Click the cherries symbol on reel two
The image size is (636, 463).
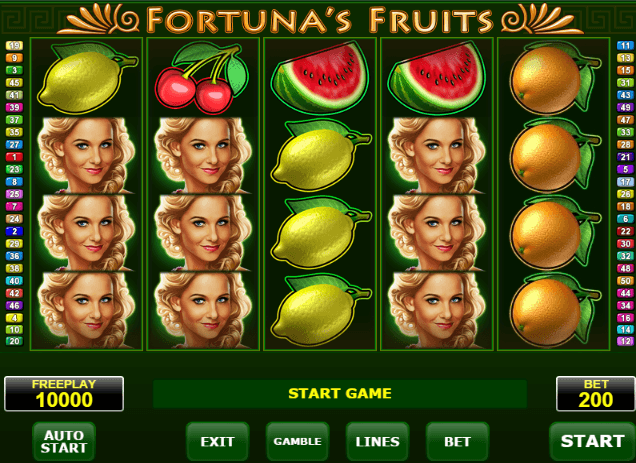(202, 78)
